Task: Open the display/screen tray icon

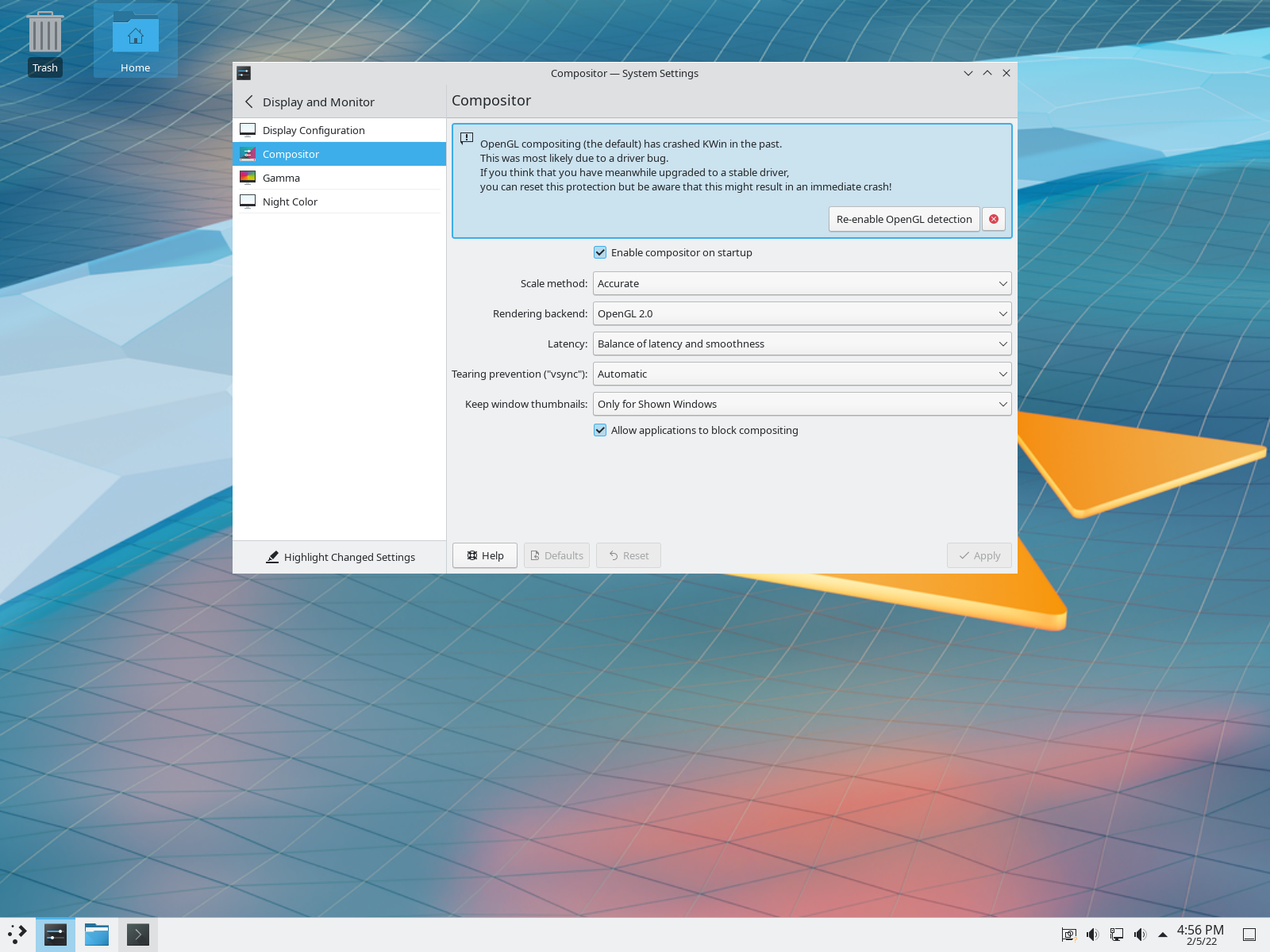Action: tap(1069, 935)
